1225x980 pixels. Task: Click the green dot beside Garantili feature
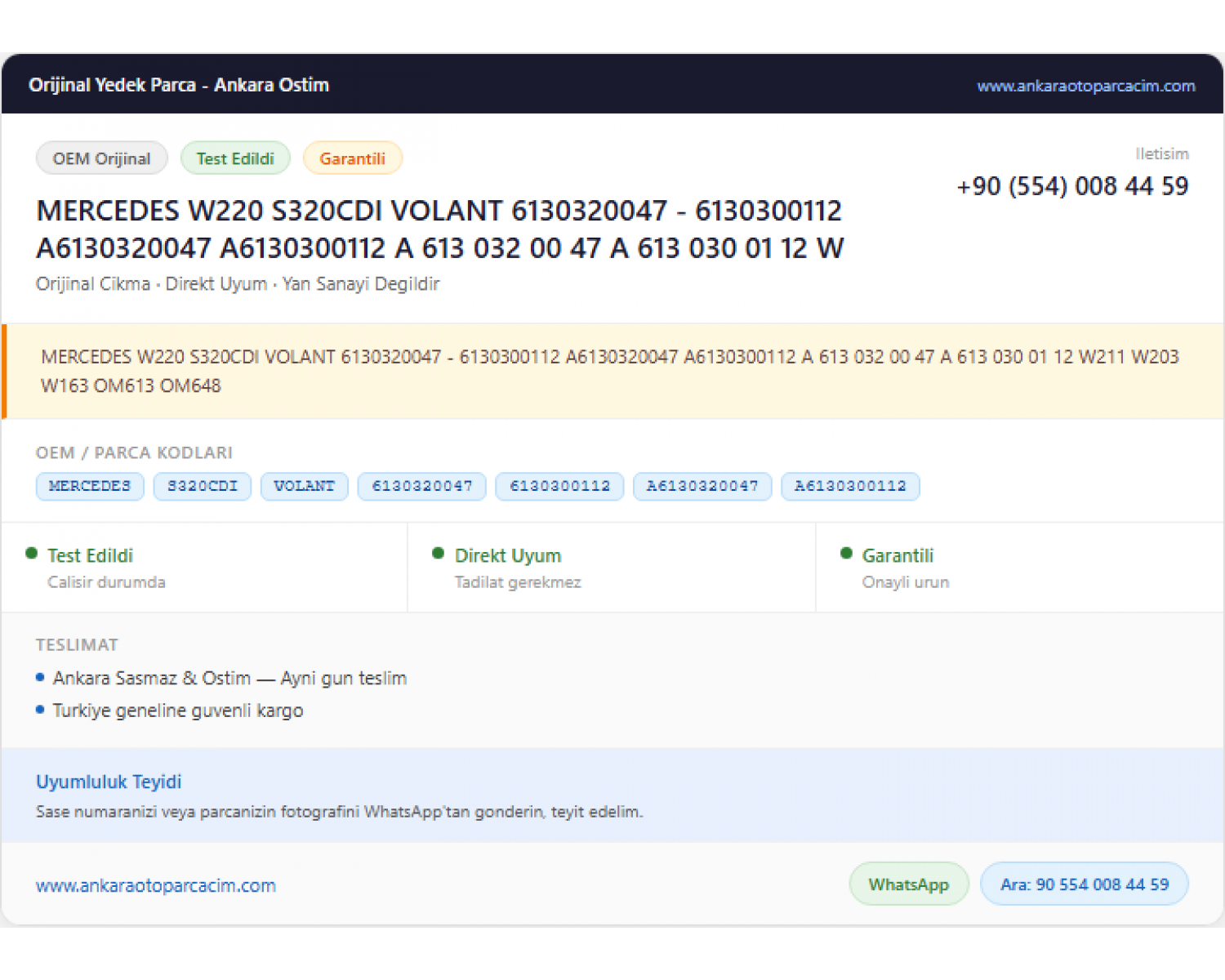(x=846, y=553)
